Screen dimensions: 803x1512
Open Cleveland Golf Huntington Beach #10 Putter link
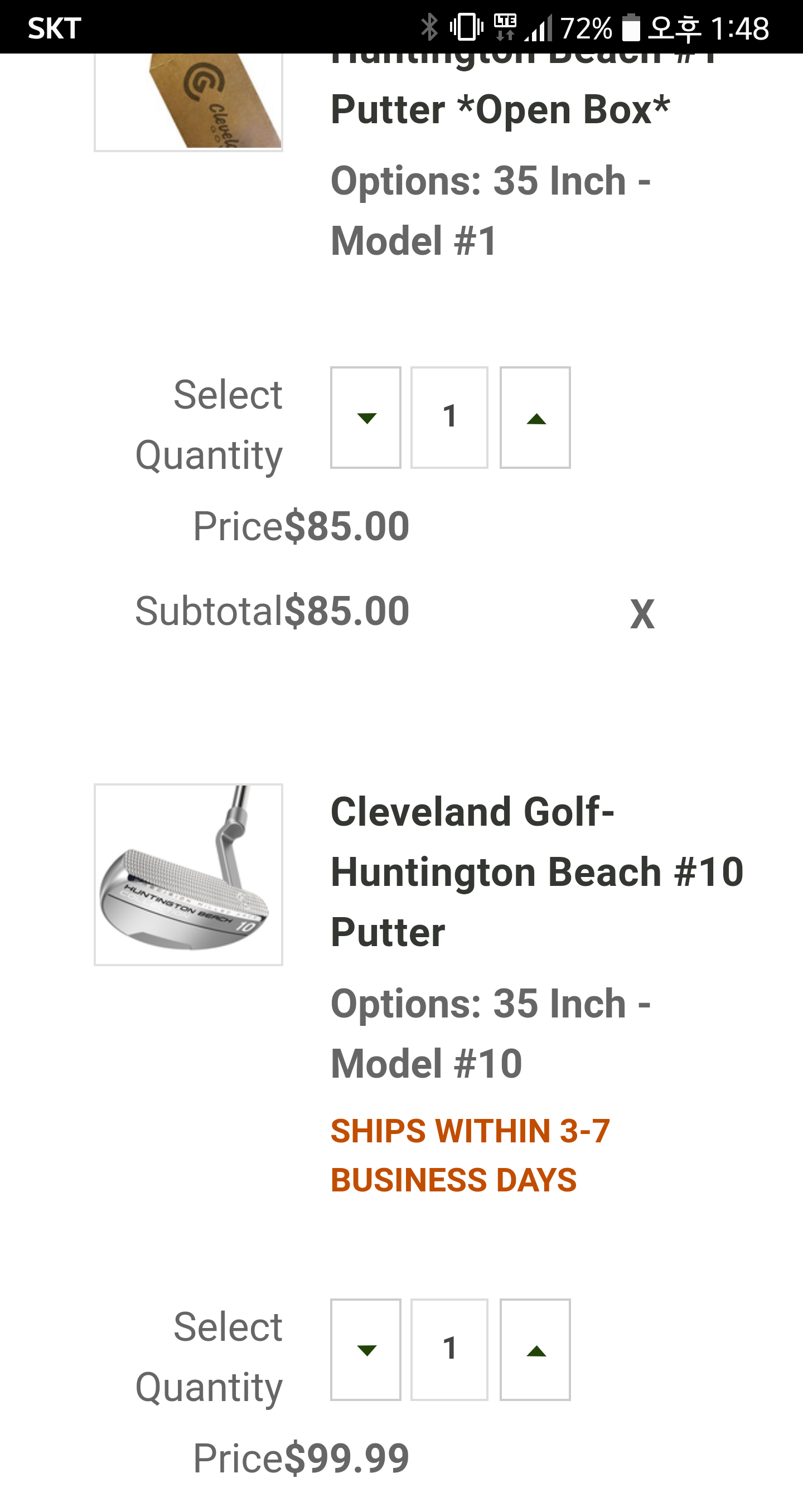click(536, 871)
